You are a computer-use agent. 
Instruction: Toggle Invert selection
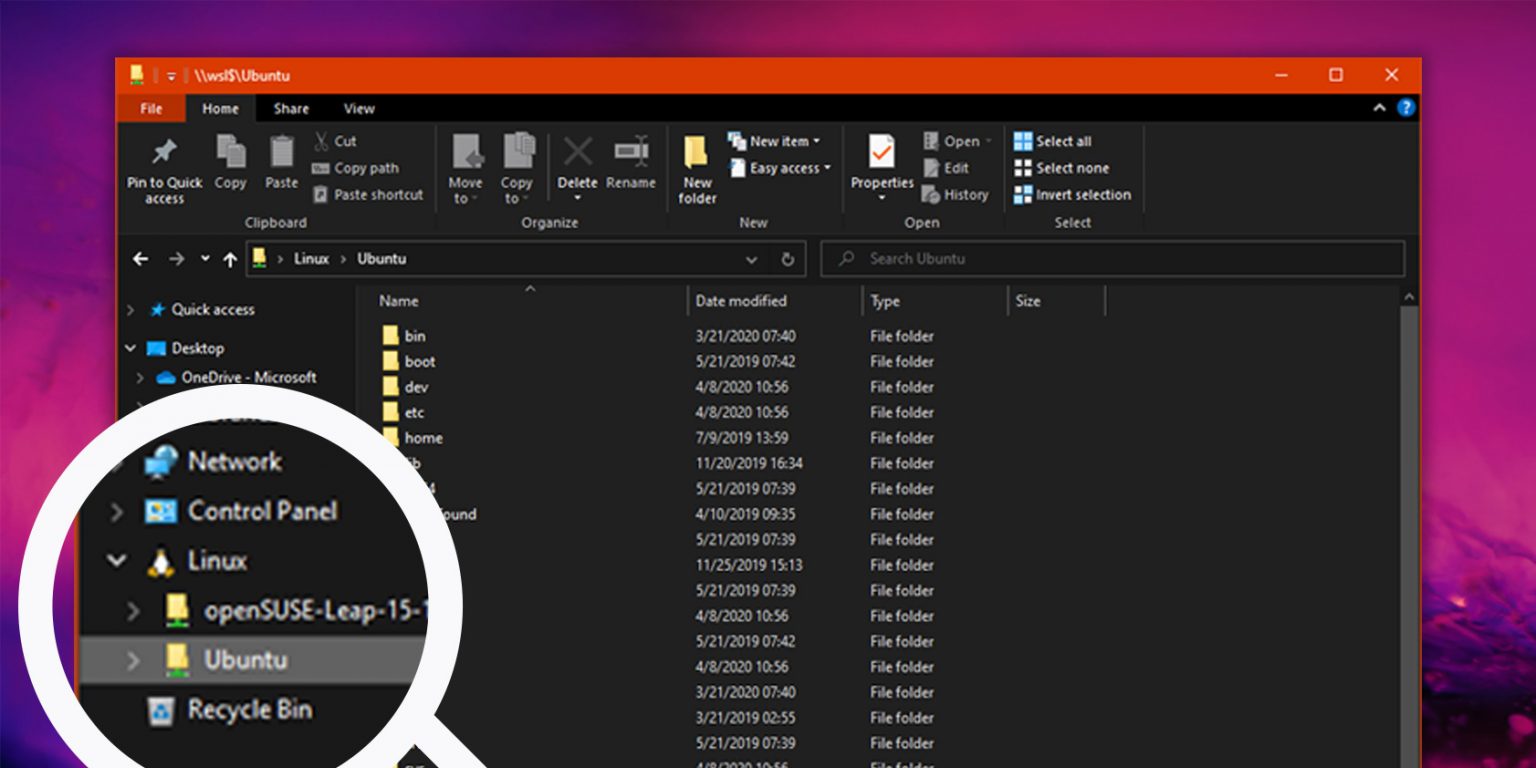click(x=1073, y=195)
